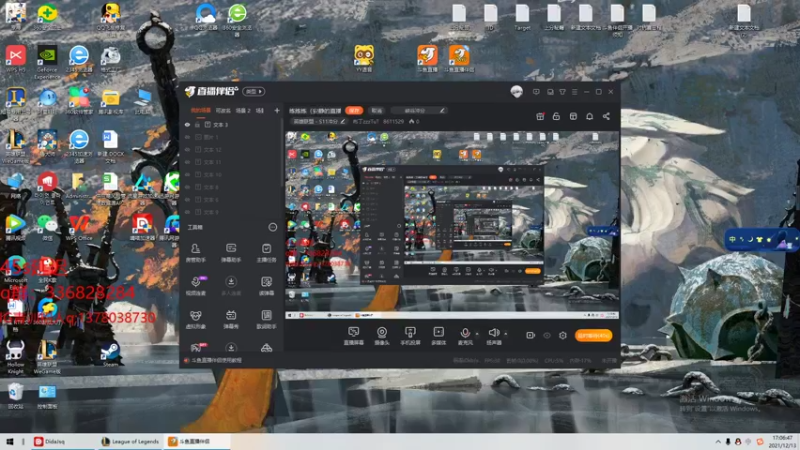Open the 弹幕助手 tool in toolbox
800x450 pixels.
231,253
